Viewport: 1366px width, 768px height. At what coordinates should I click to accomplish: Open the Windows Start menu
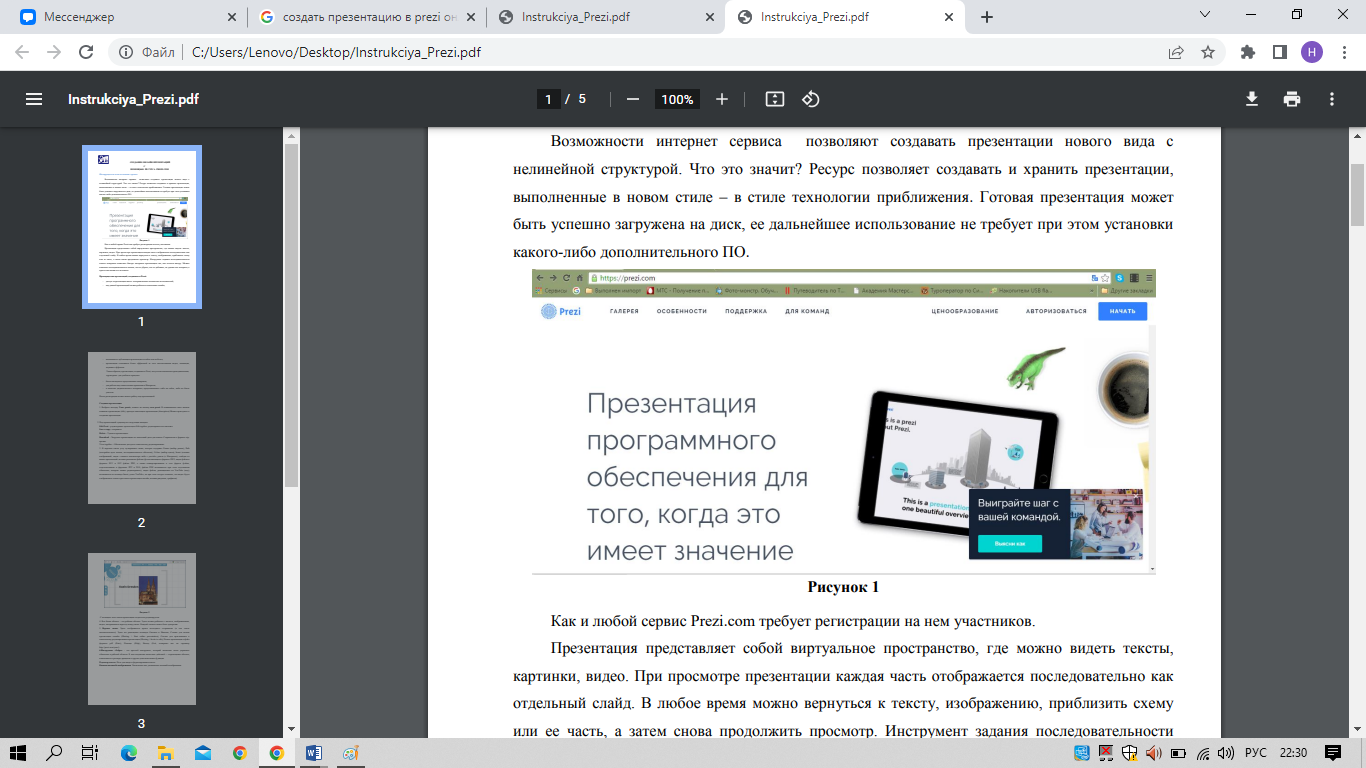pyautogui.click(x=17, y=753)
